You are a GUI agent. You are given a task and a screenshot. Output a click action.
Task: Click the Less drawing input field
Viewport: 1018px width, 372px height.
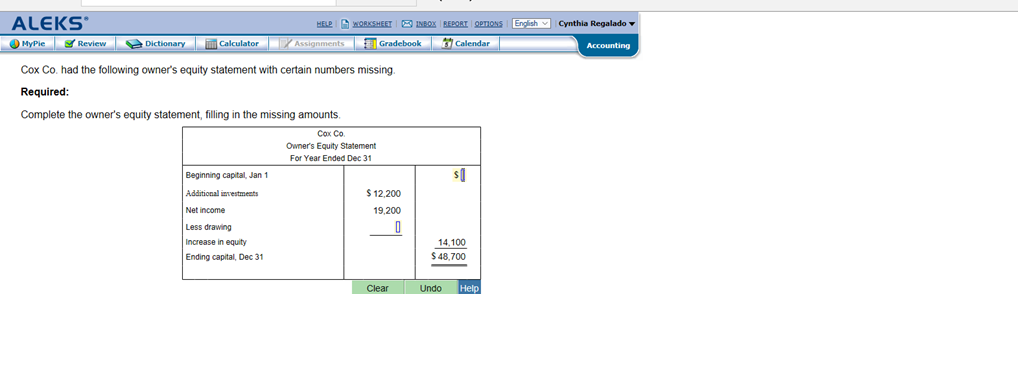coord(398,227)
